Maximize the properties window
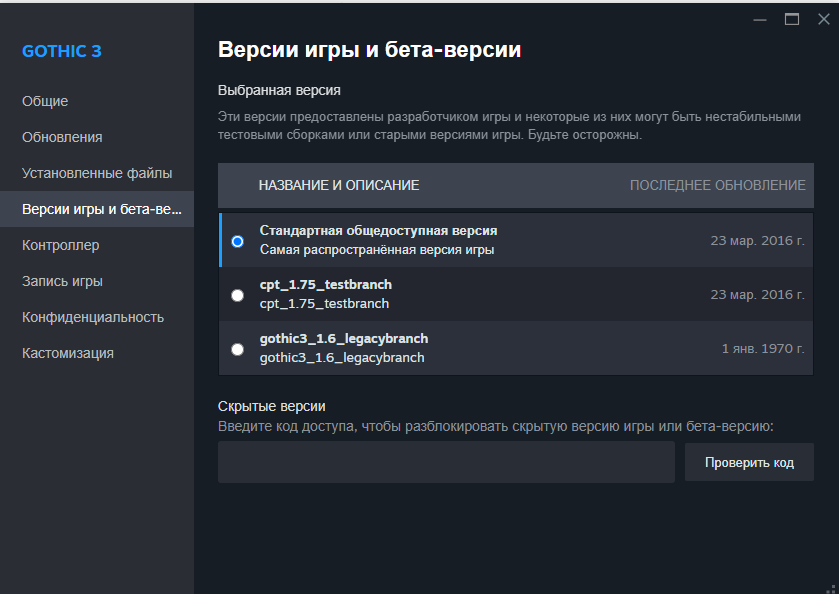This screenshot has height=594, width=839. coord(792,19)
